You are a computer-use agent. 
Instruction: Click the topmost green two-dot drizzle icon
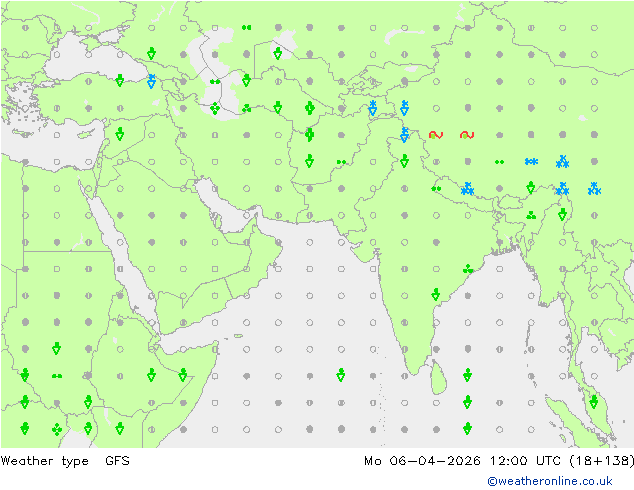click(x=246, y=27)
